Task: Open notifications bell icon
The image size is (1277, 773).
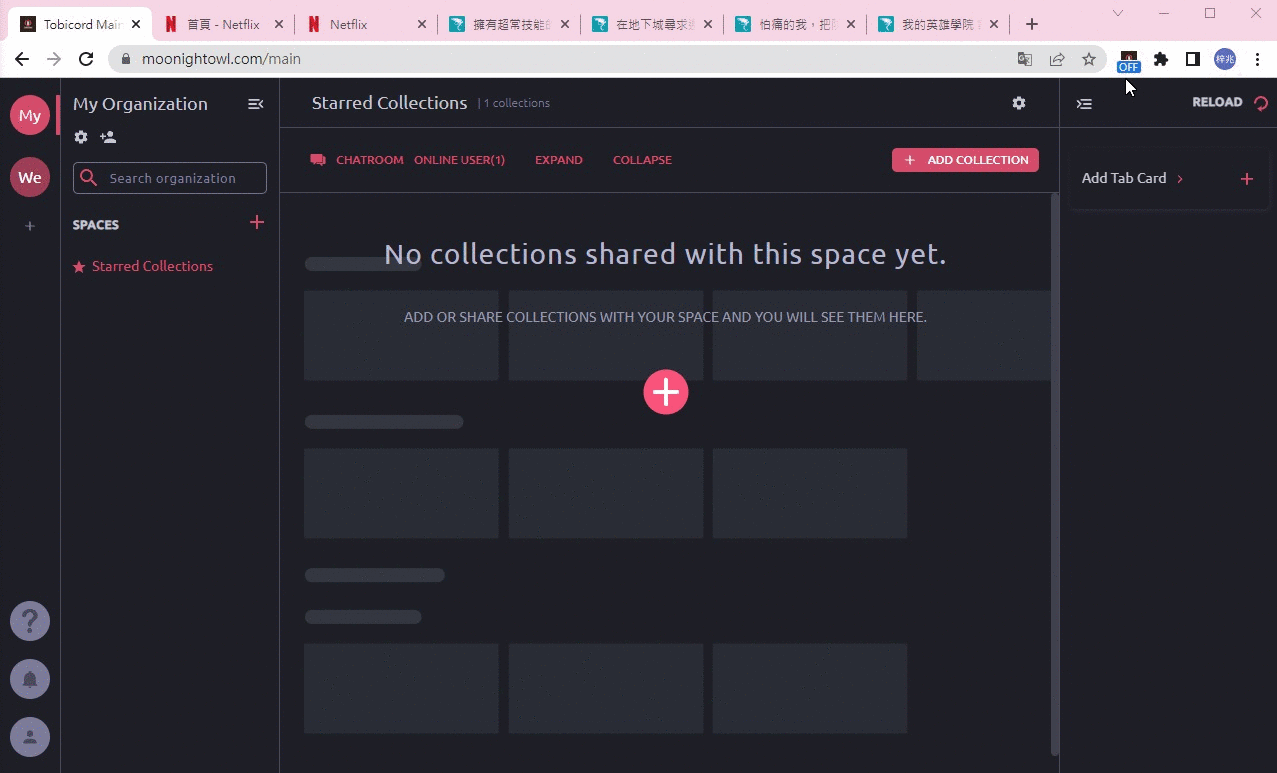Action: [30, 680]
